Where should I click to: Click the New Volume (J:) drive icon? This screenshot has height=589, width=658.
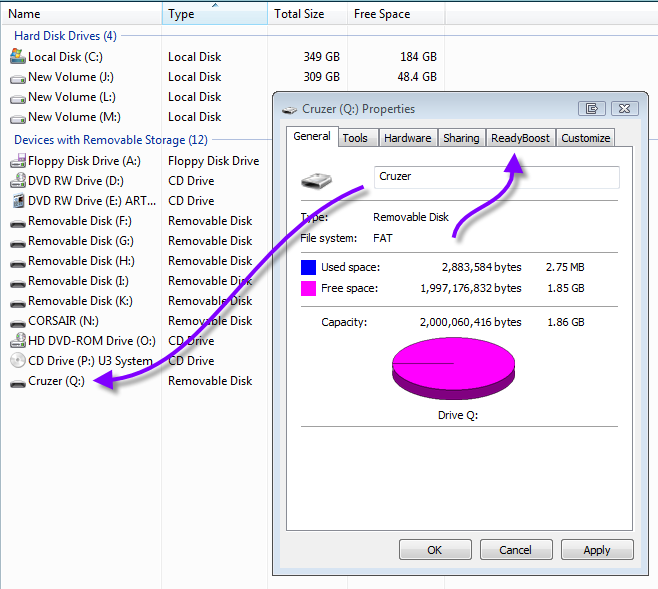point(17,77)
